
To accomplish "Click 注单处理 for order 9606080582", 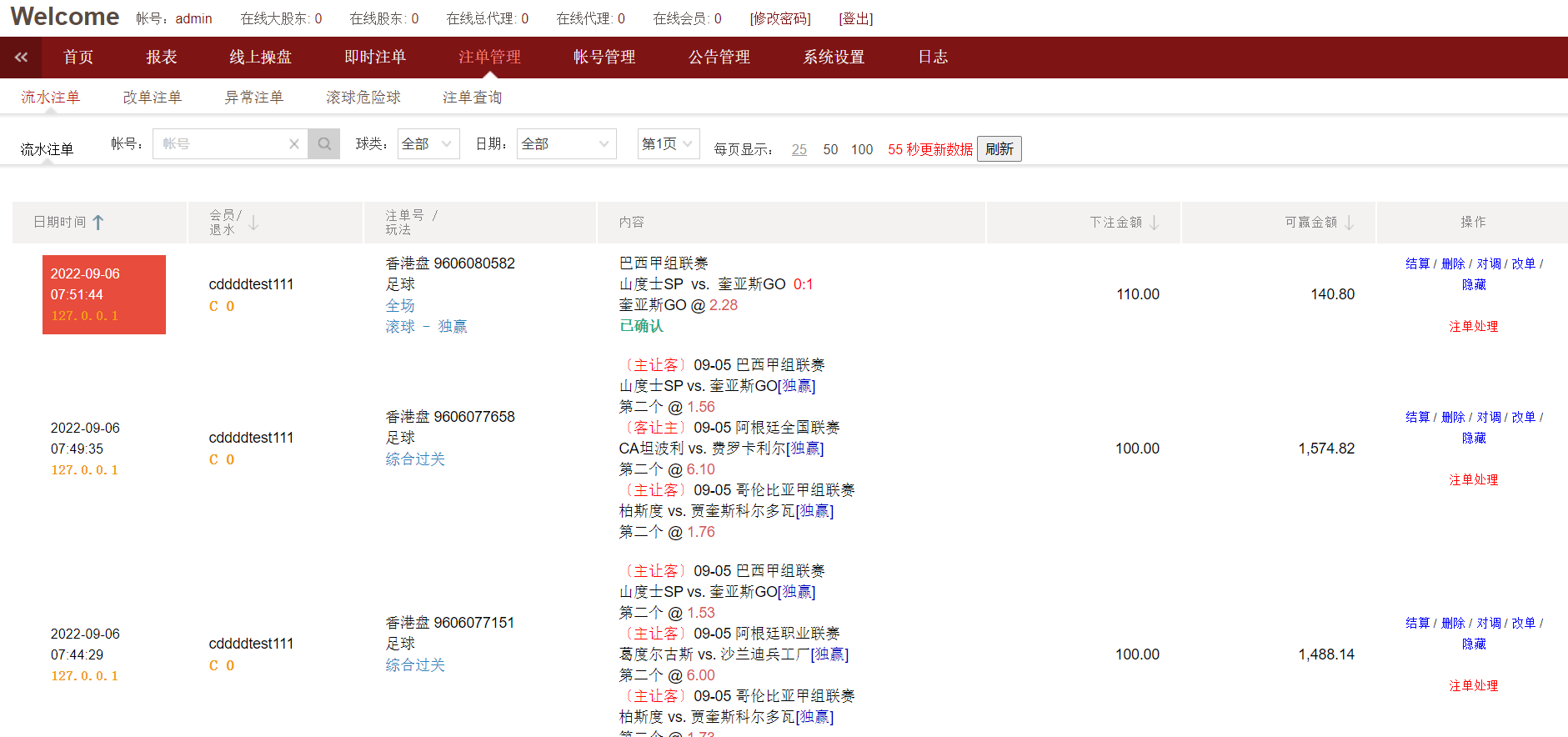I will (x=1473, y=326).
